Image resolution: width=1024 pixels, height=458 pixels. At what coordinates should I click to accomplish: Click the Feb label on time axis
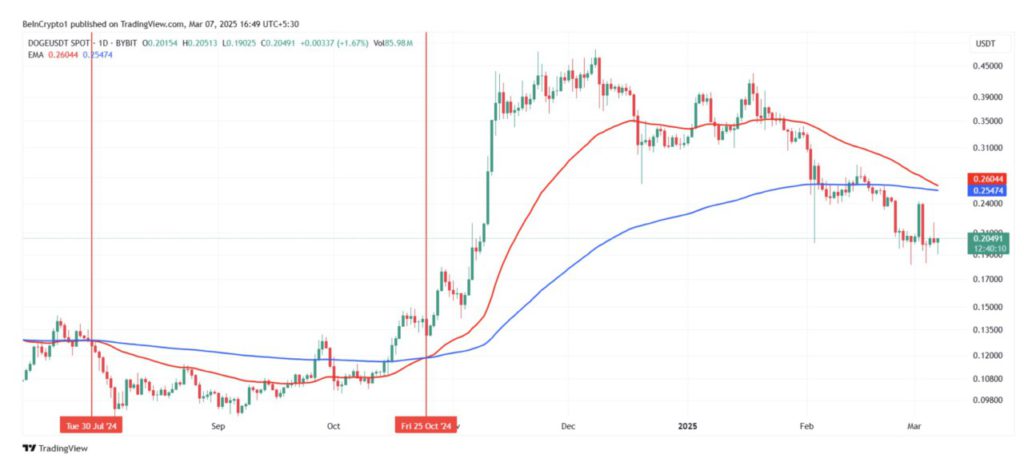[808, 425]
